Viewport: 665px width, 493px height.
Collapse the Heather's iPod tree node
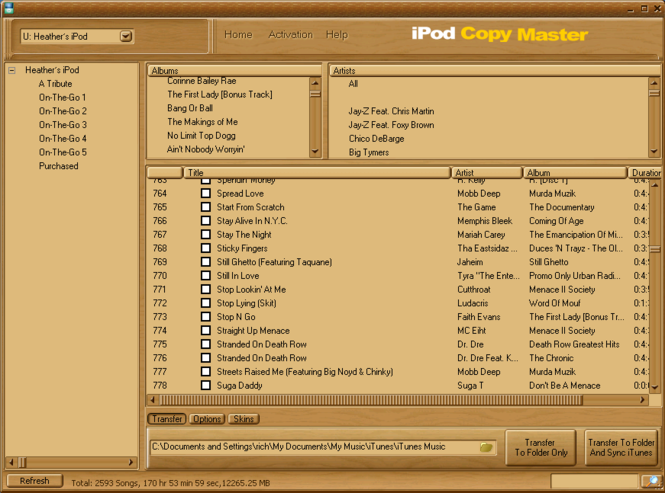tap(11, 71)
